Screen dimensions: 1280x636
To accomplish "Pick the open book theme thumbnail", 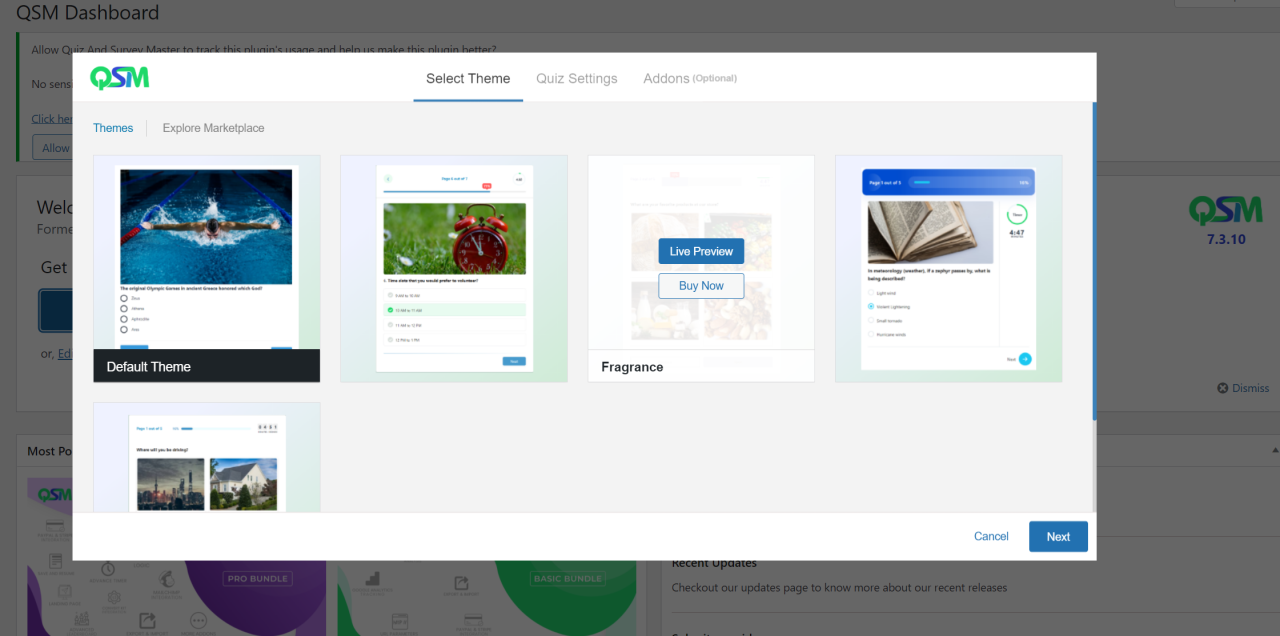I will pyautogui.click(x=948, y=267).
